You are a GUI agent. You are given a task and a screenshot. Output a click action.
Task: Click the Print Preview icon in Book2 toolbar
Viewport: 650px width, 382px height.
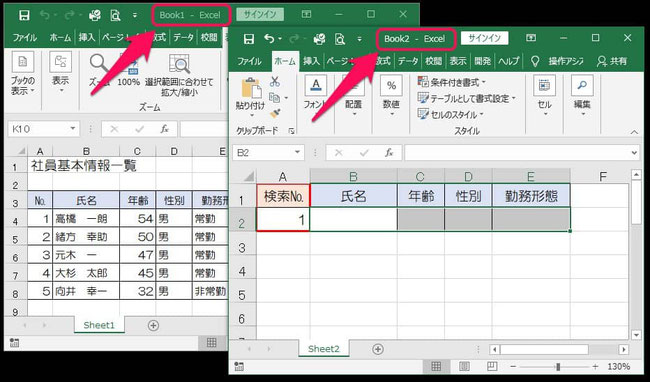(340, 39)
